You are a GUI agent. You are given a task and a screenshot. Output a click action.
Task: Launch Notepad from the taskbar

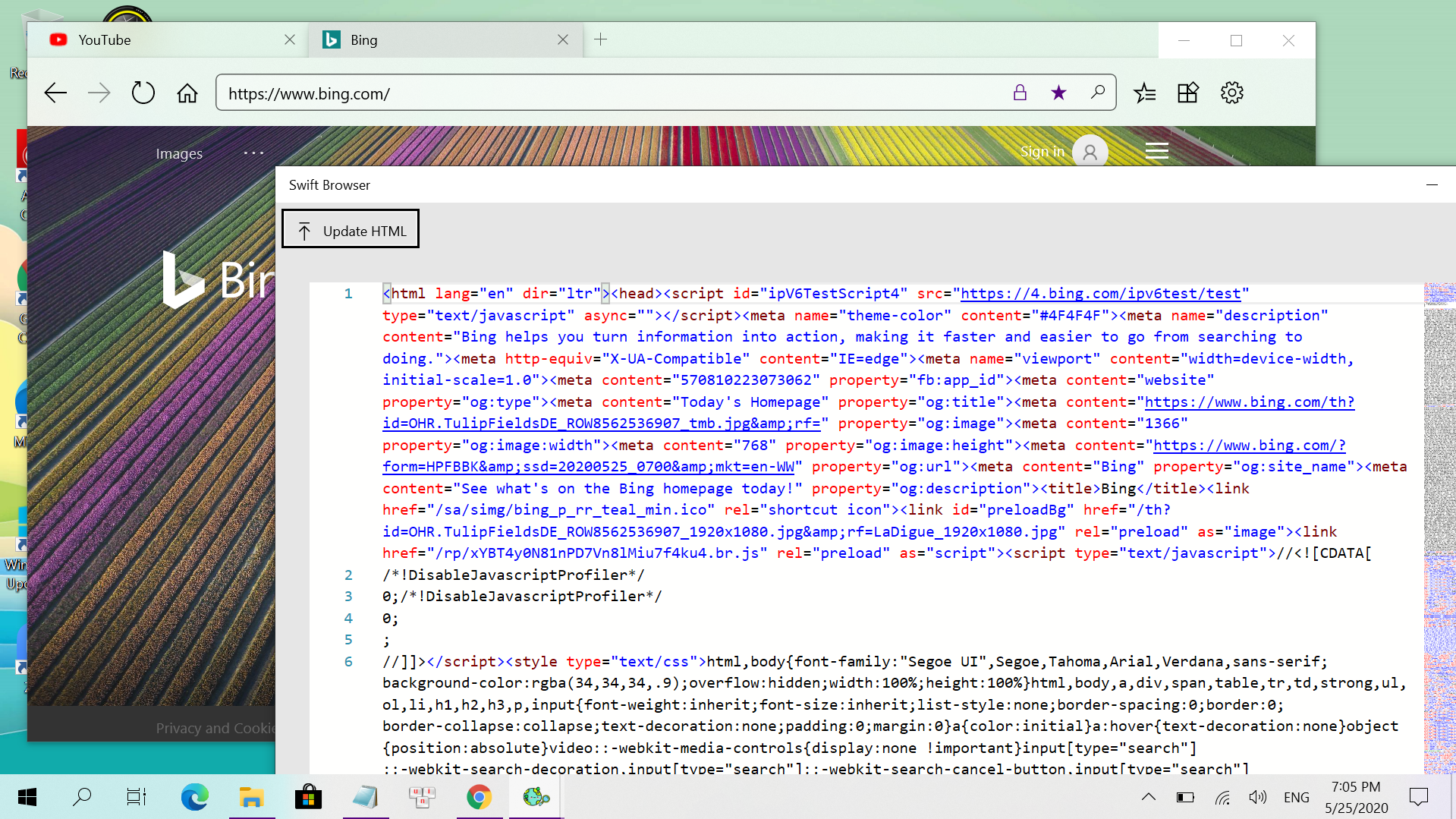[x=365, y=797]
